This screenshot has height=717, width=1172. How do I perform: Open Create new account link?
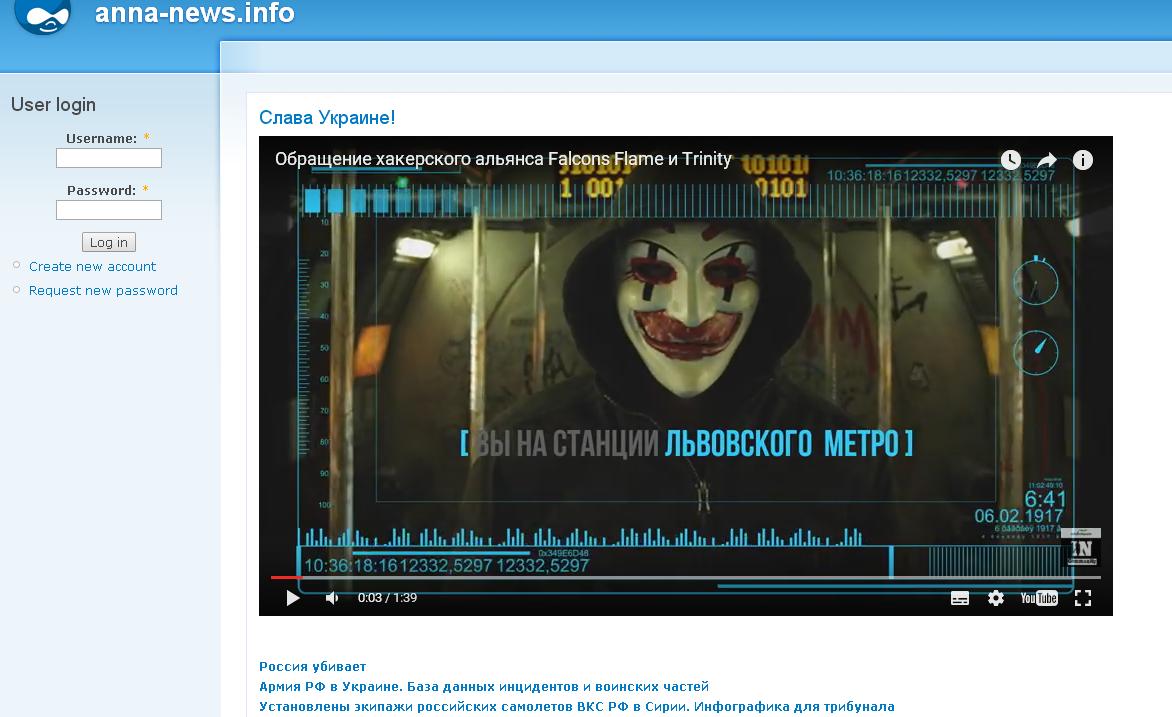pos(92,266)
